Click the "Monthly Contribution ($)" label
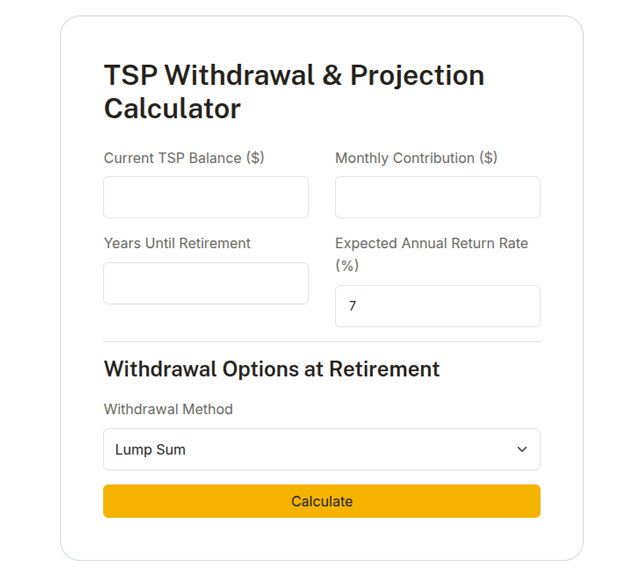642x574 pixels. click(416, 158)
